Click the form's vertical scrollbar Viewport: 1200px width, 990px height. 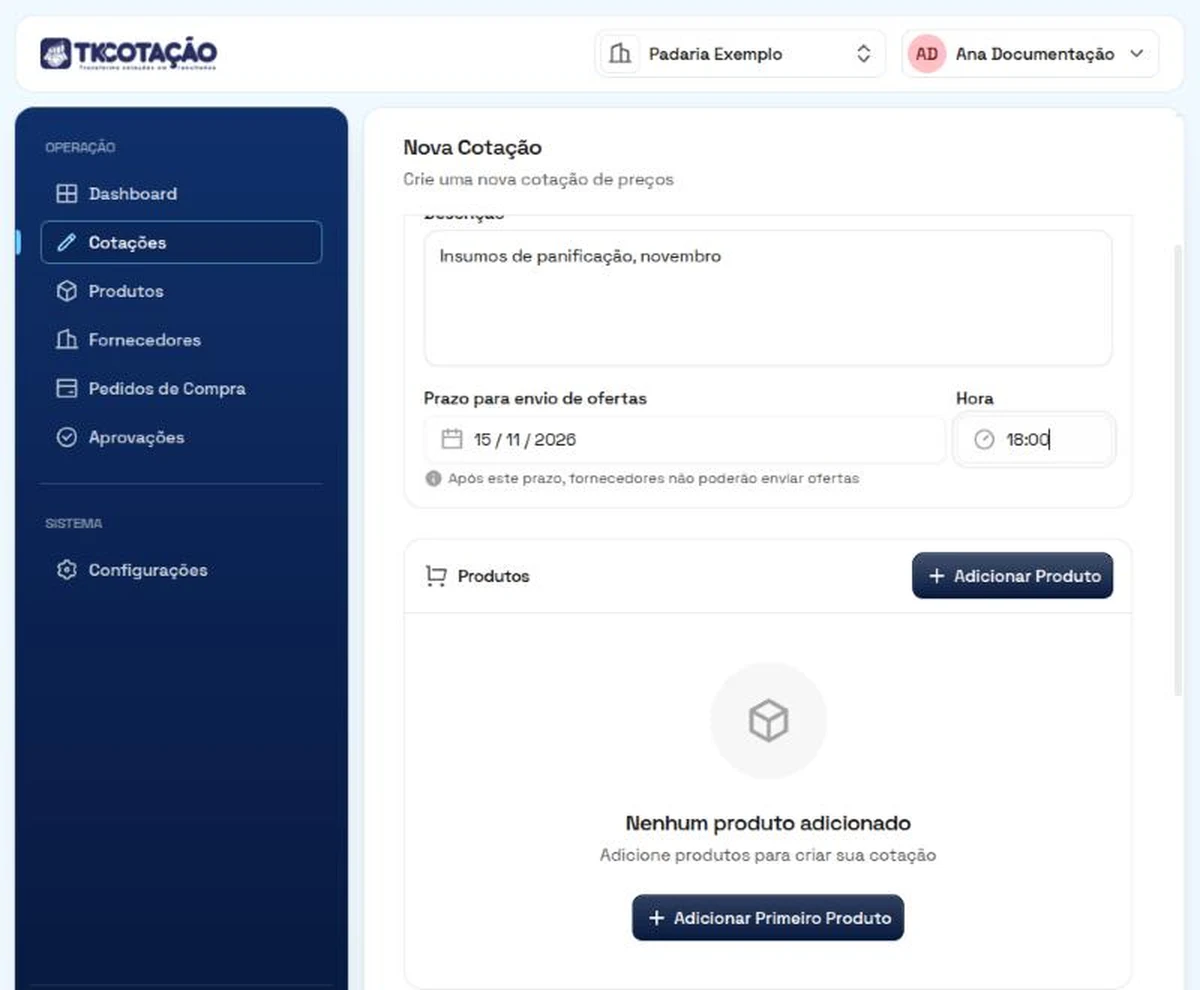pos(1177,470)
